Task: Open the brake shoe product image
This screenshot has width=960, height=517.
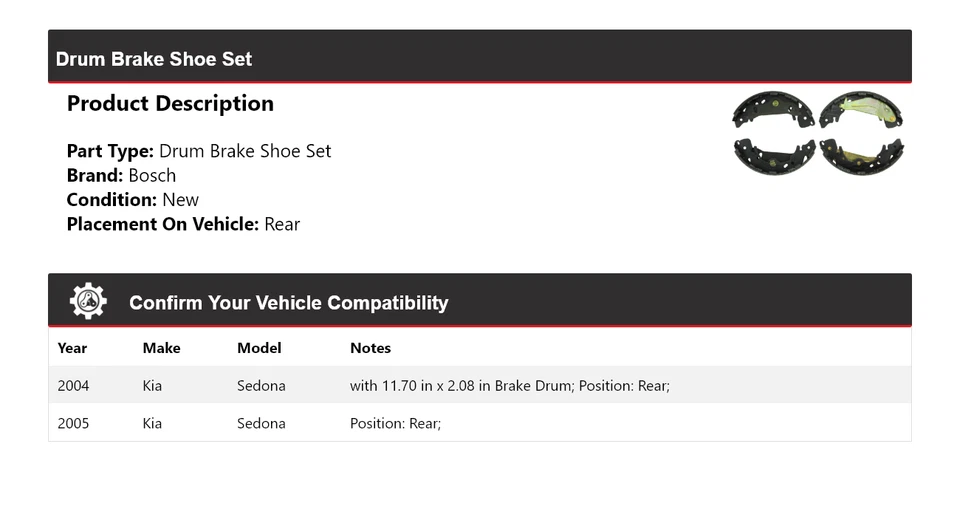Action: pyautogui.click(x=818, y=133)
